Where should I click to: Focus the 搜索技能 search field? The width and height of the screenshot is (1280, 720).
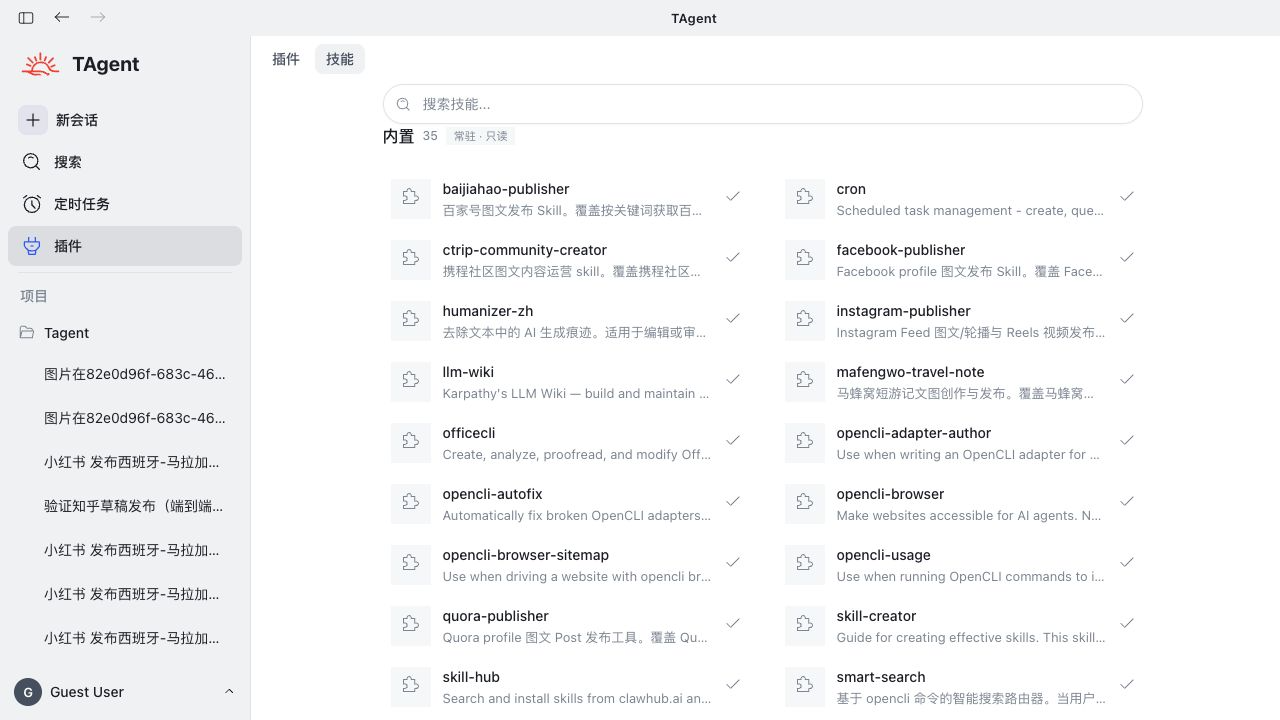(763, 104)
